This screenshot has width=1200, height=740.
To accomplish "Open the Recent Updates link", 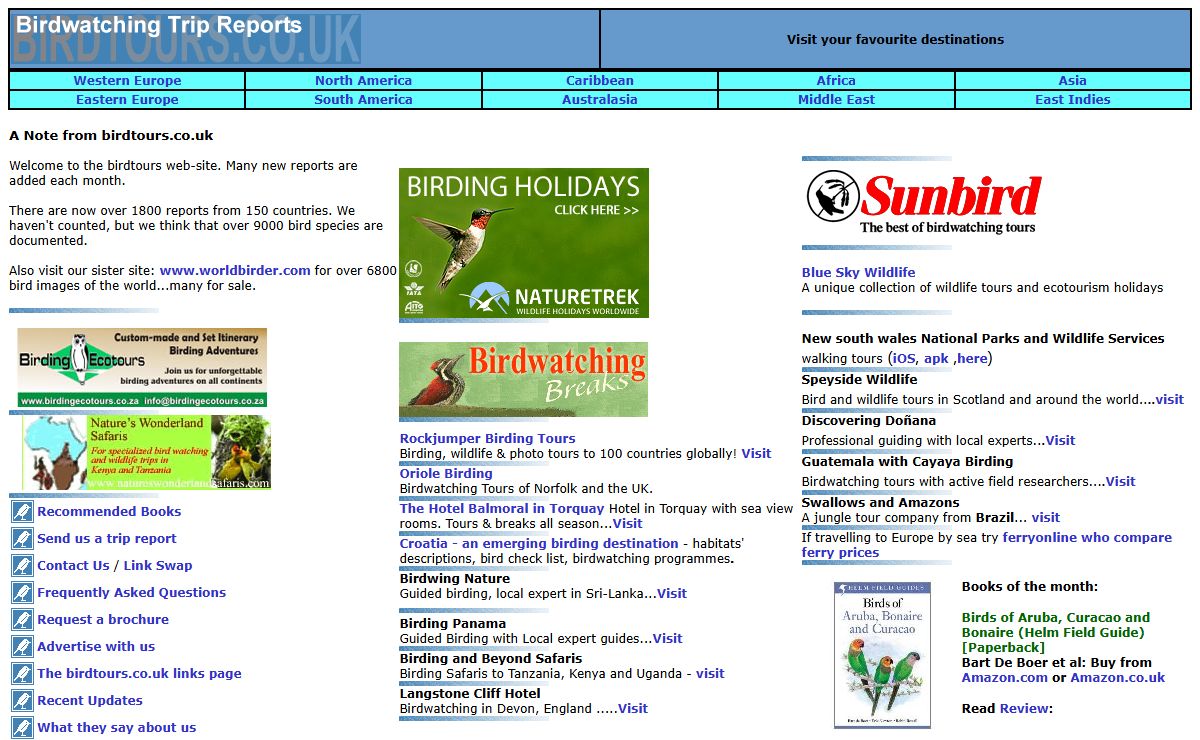I will (90, 700).
